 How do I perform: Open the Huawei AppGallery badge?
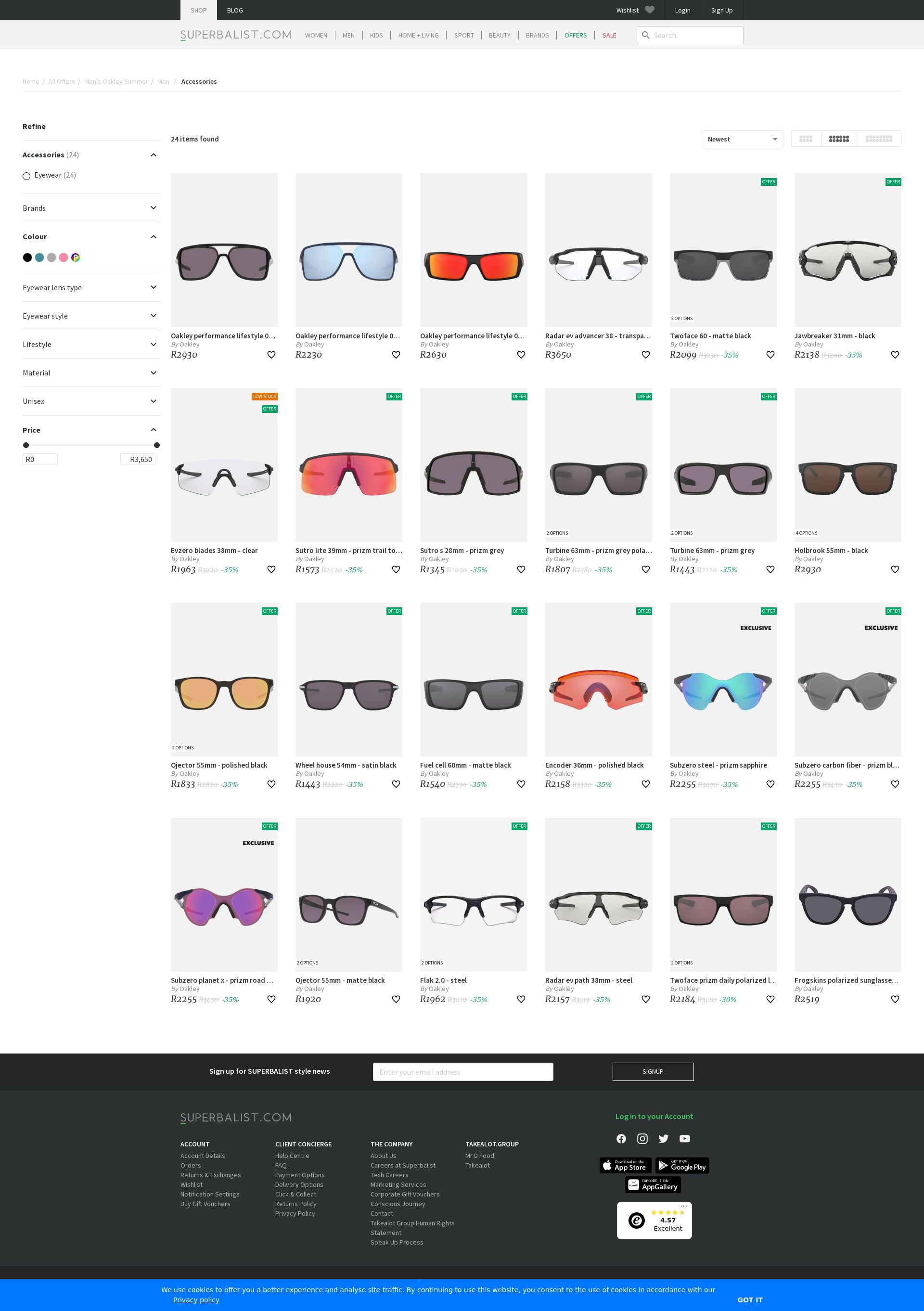(x=654, y=1185)
